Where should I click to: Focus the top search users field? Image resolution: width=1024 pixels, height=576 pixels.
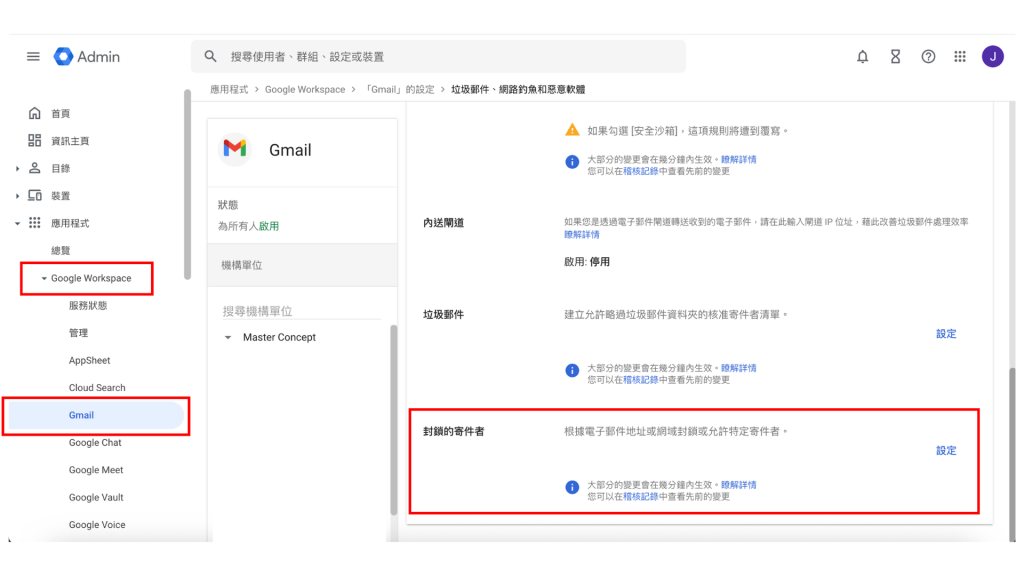(x=438, y=57)
